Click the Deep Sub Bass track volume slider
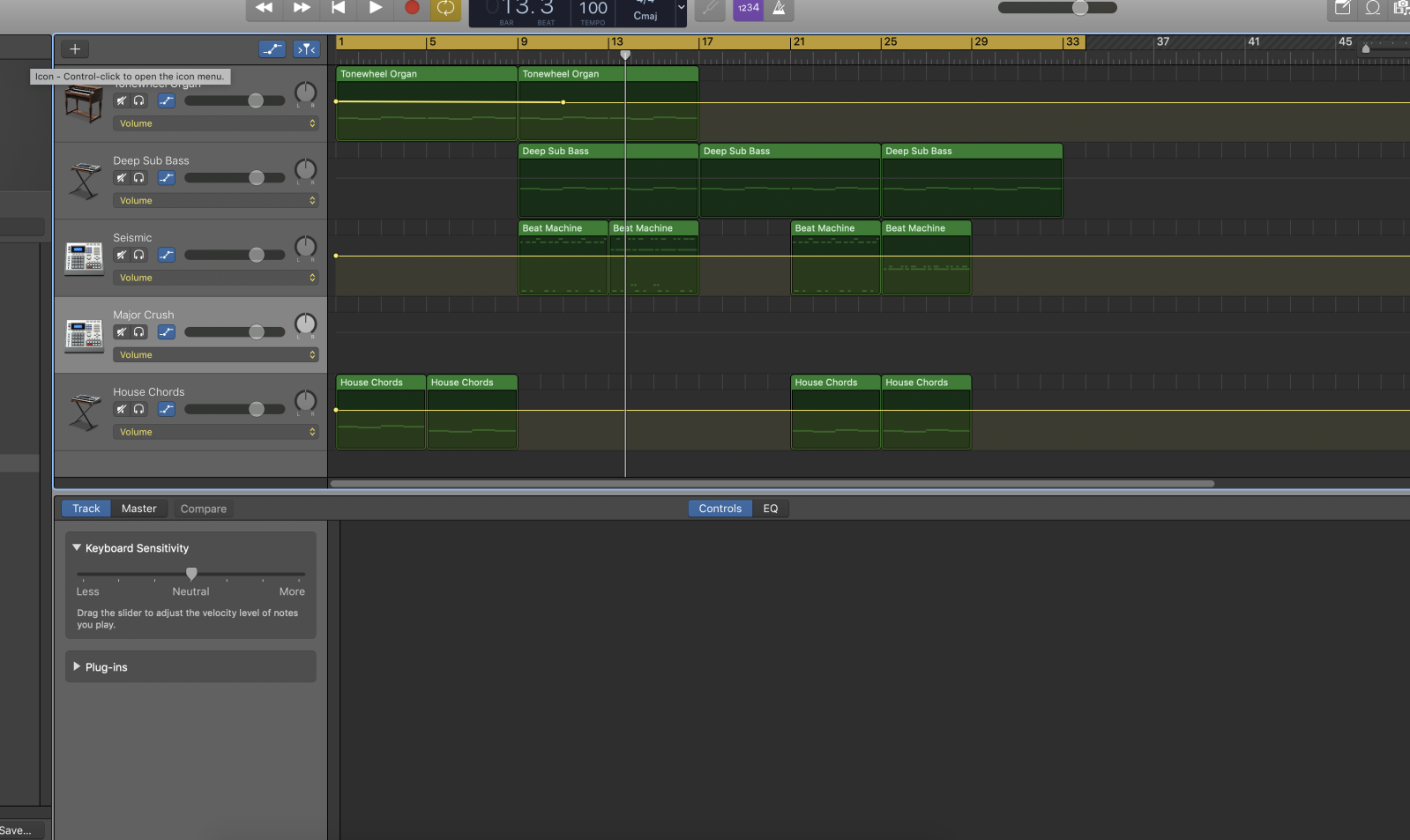Image resolution: width=1410 pixels, height=840 pixels. (235, 178)
